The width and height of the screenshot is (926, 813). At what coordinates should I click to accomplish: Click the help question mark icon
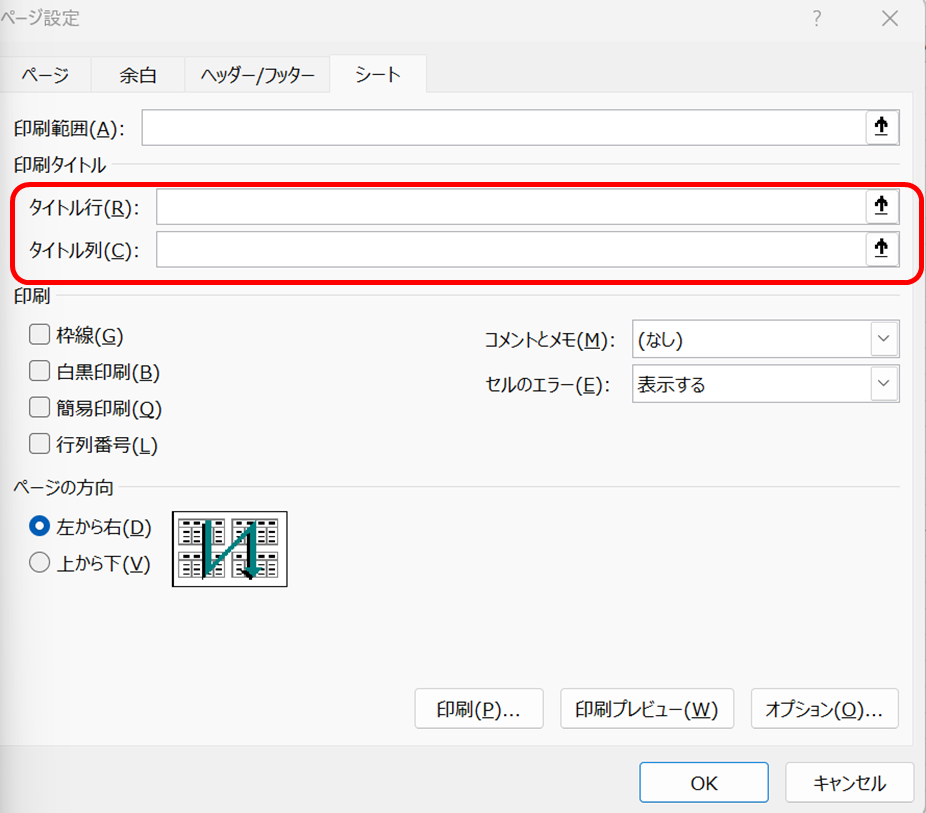pos(817,18)
